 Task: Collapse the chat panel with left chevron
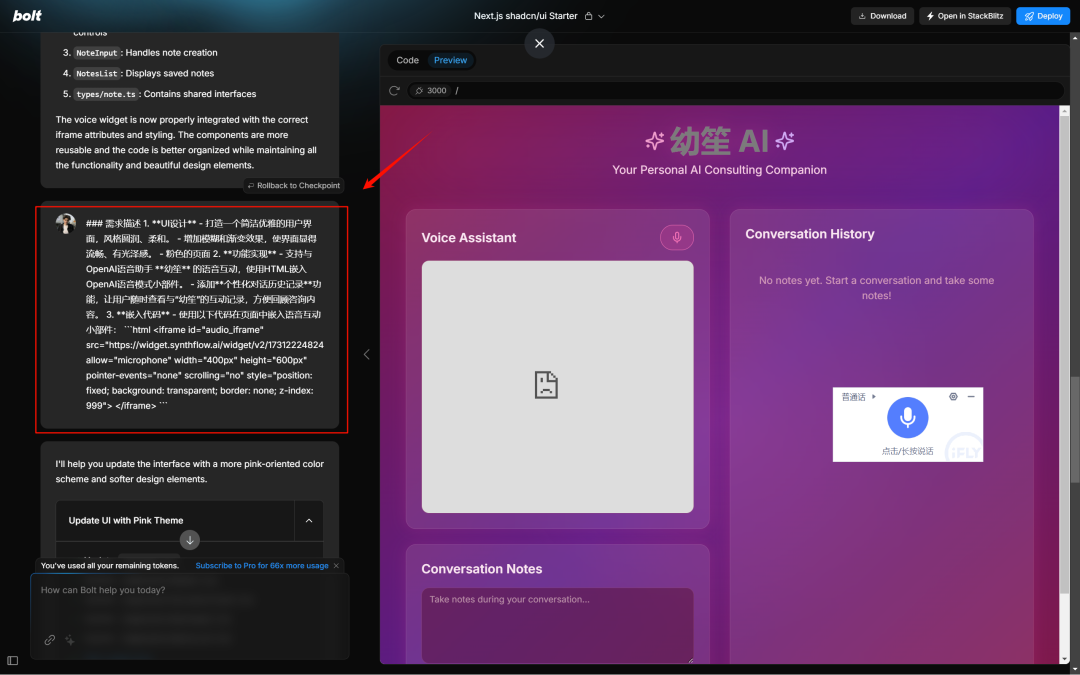pyautogui.click(x=366, y=354)
